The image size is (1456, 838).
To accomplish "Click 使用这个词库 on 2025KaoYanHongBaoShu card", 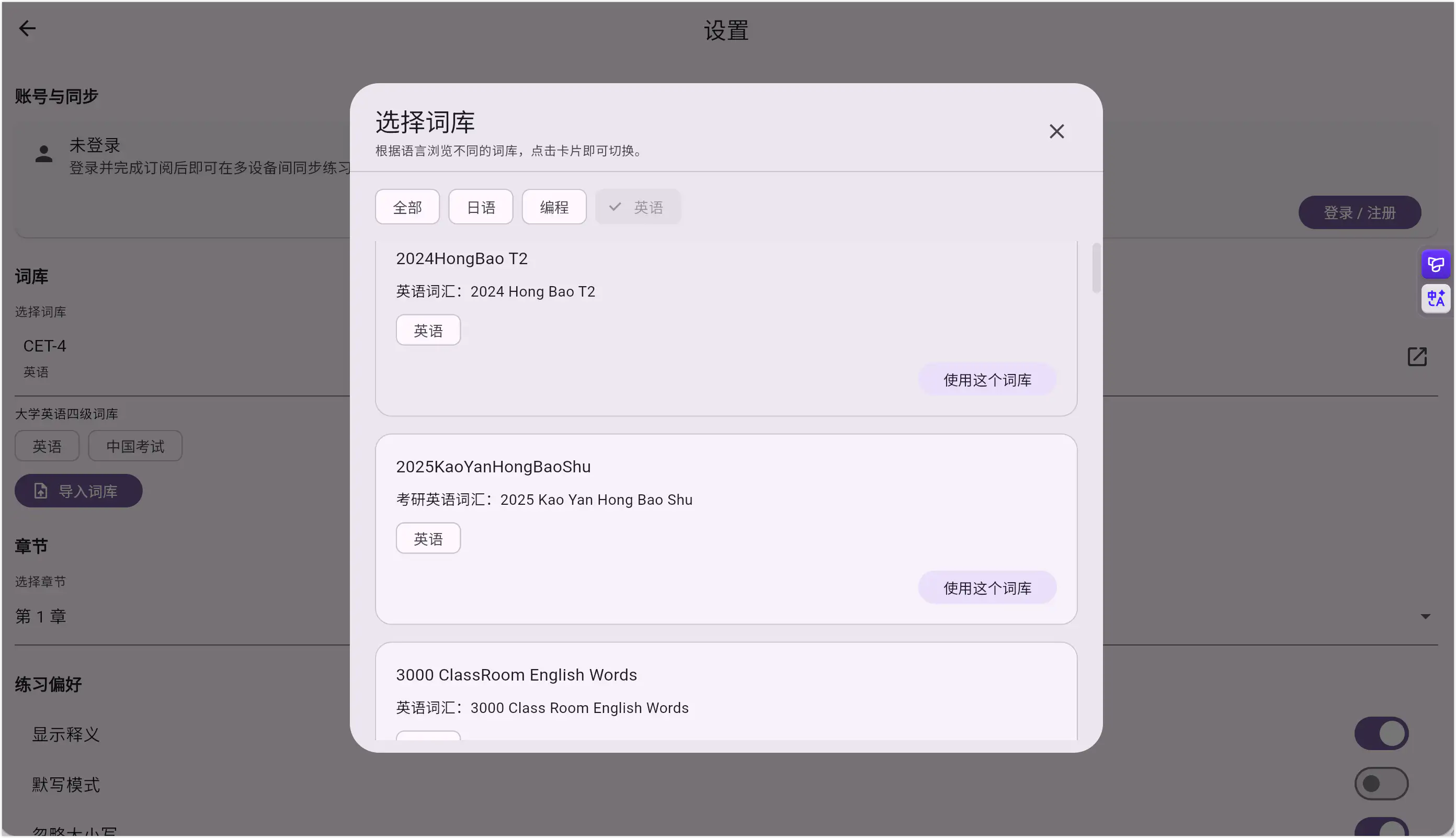I will (987, 587).
